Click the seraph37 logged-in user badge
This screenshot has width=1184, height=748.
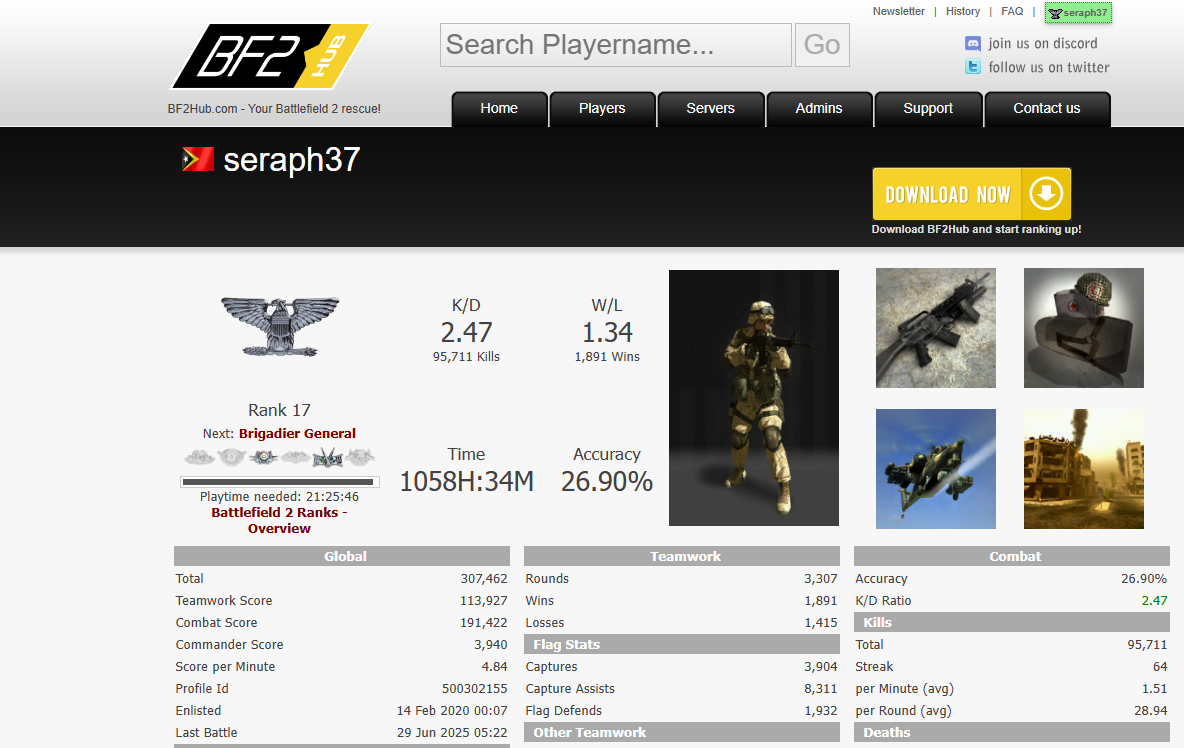click(x=1078, y=13)
